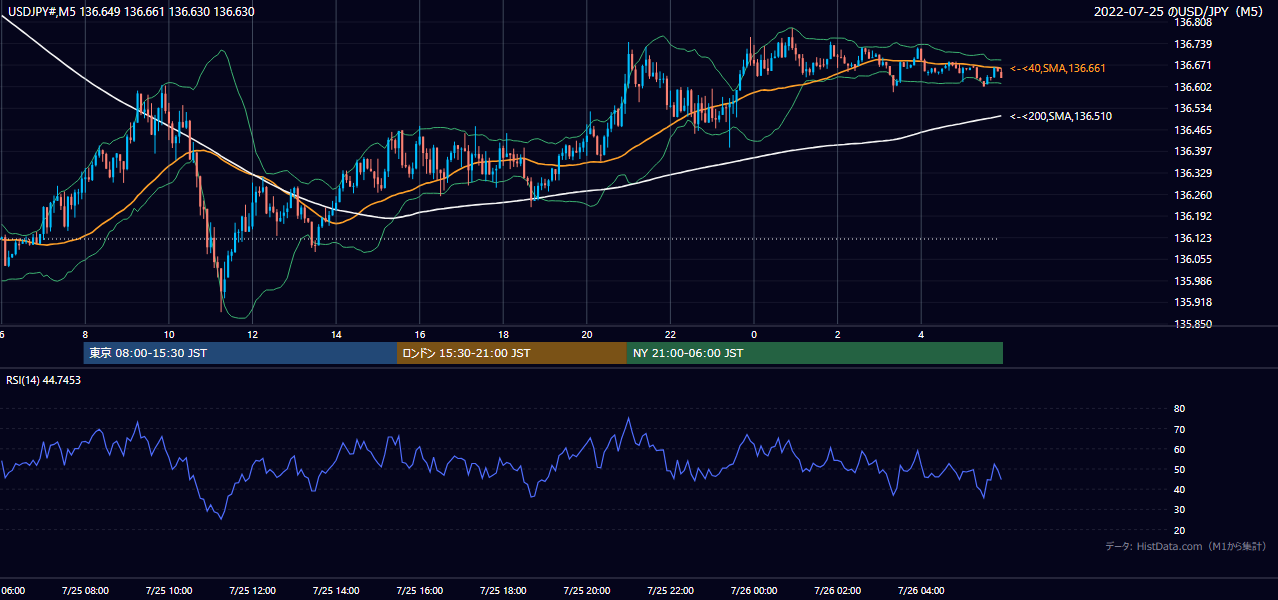Click the NY 21:00-06:00 JST session bar
This screenshot has width=1278, height=600.
tap(815, 353)
